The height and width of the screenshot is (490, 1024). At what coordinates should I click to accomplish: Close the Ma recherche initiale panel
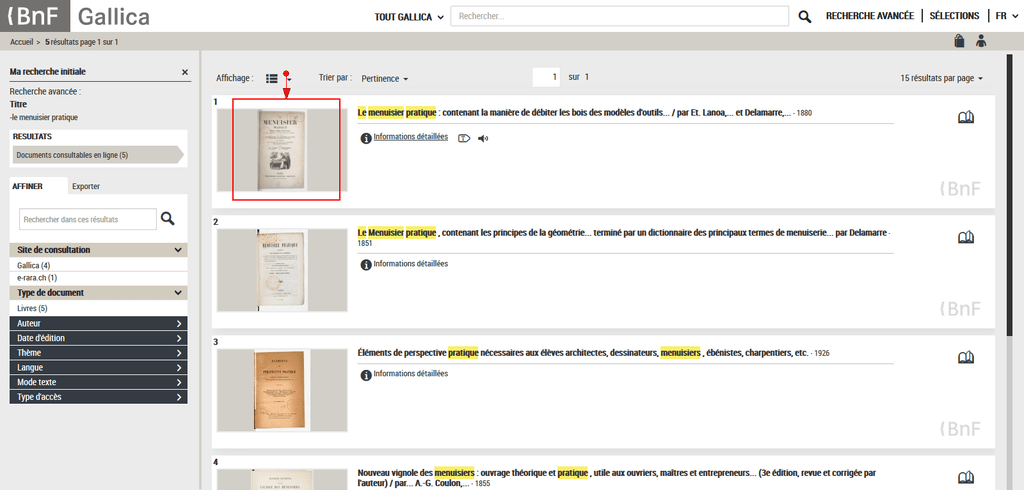pos(185,72)
